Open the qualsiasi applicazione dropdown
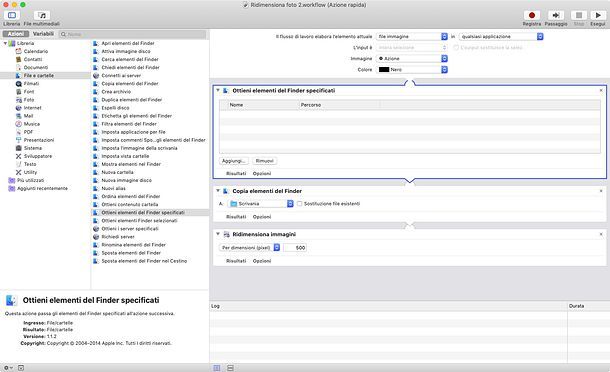 [x=501, y=36]
